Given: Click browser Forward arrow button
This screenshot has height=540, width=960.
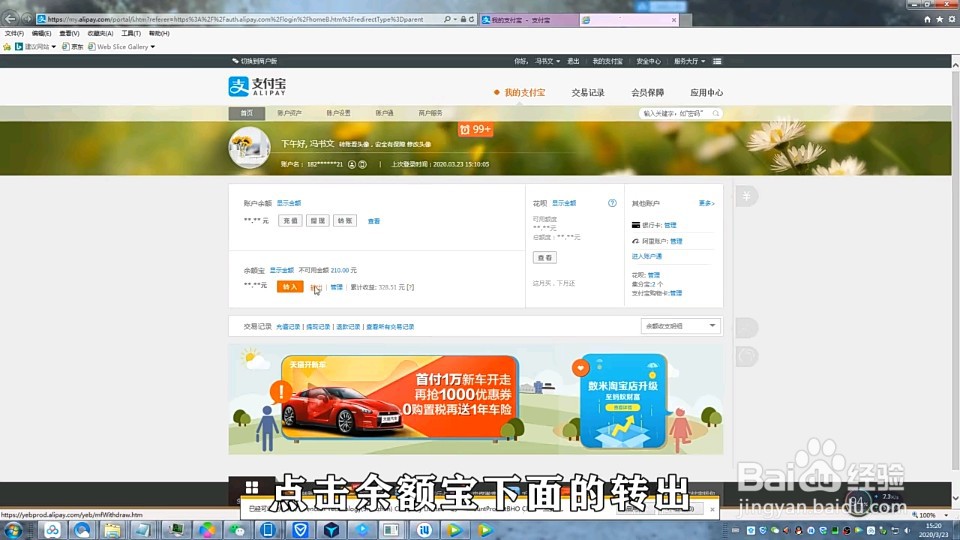Looking at the screenshot, I should coord(27,19).
